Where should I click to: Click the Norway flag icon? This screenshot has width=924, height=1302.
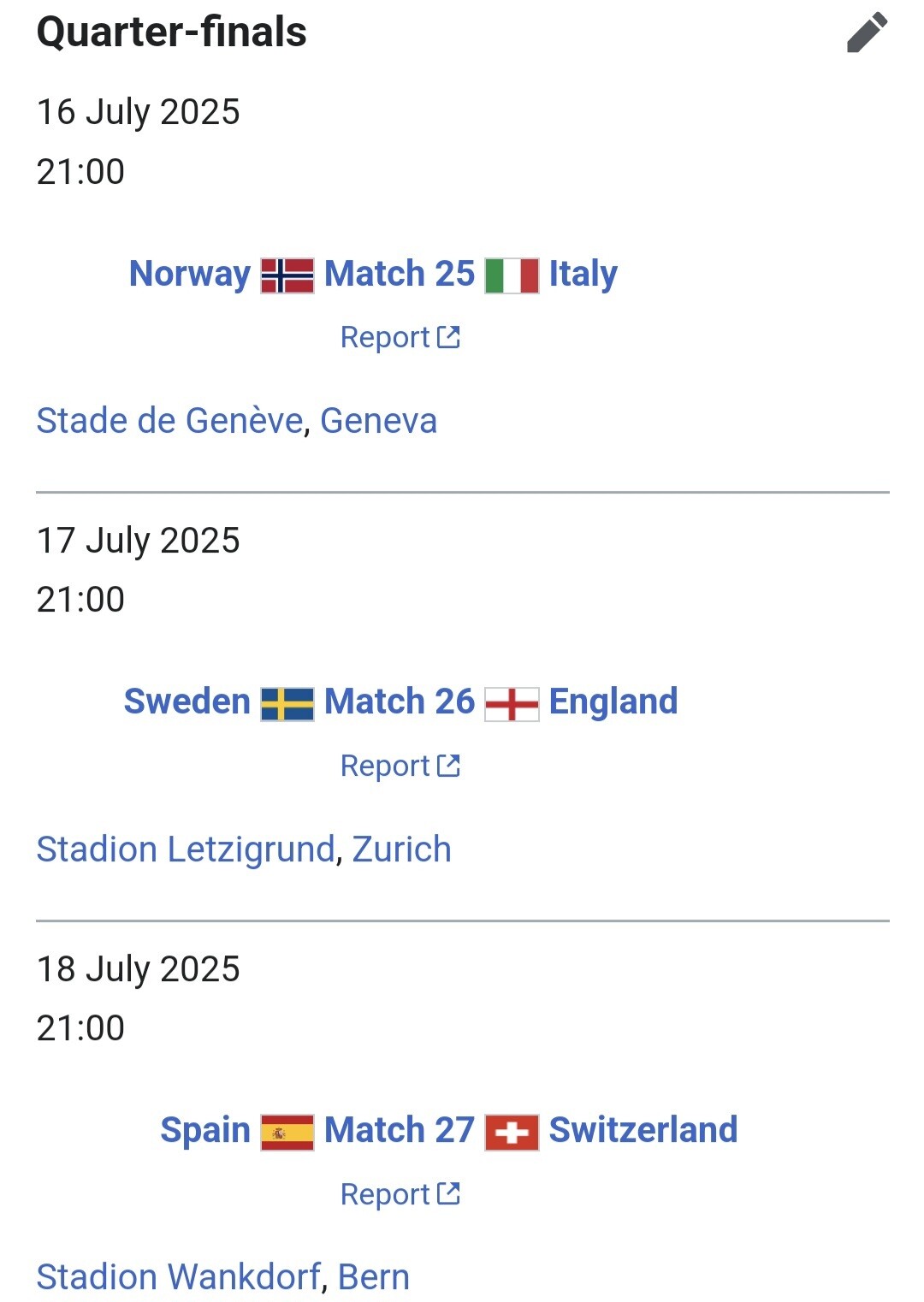(287, 275)
